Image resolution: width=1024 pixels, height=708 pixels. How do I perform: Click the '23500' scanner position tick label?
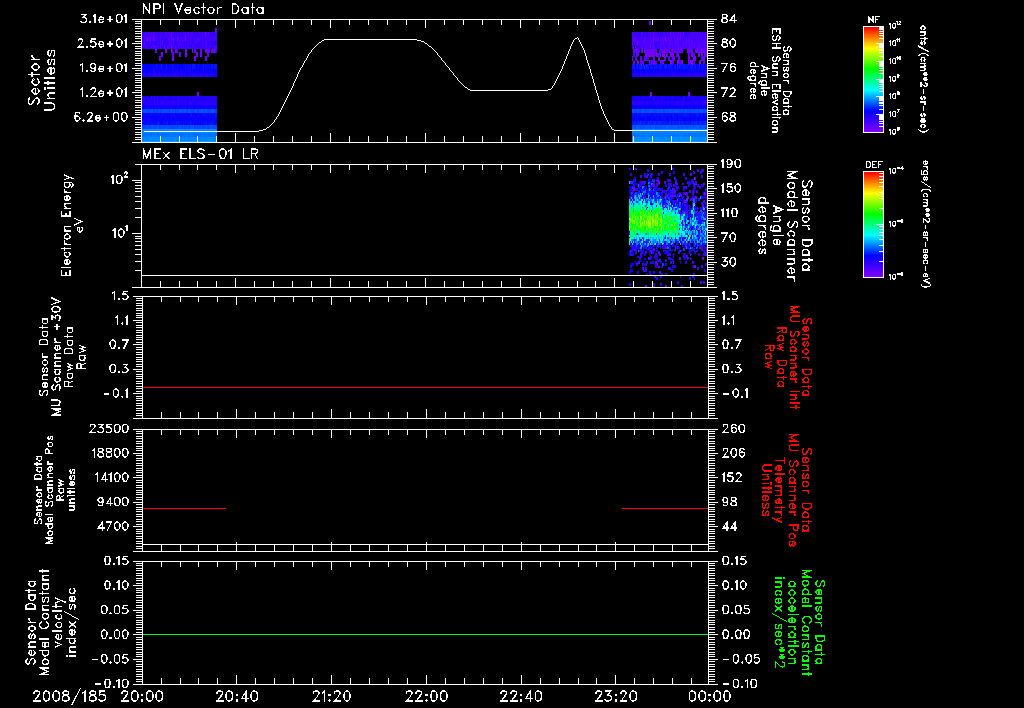point(108,428)
